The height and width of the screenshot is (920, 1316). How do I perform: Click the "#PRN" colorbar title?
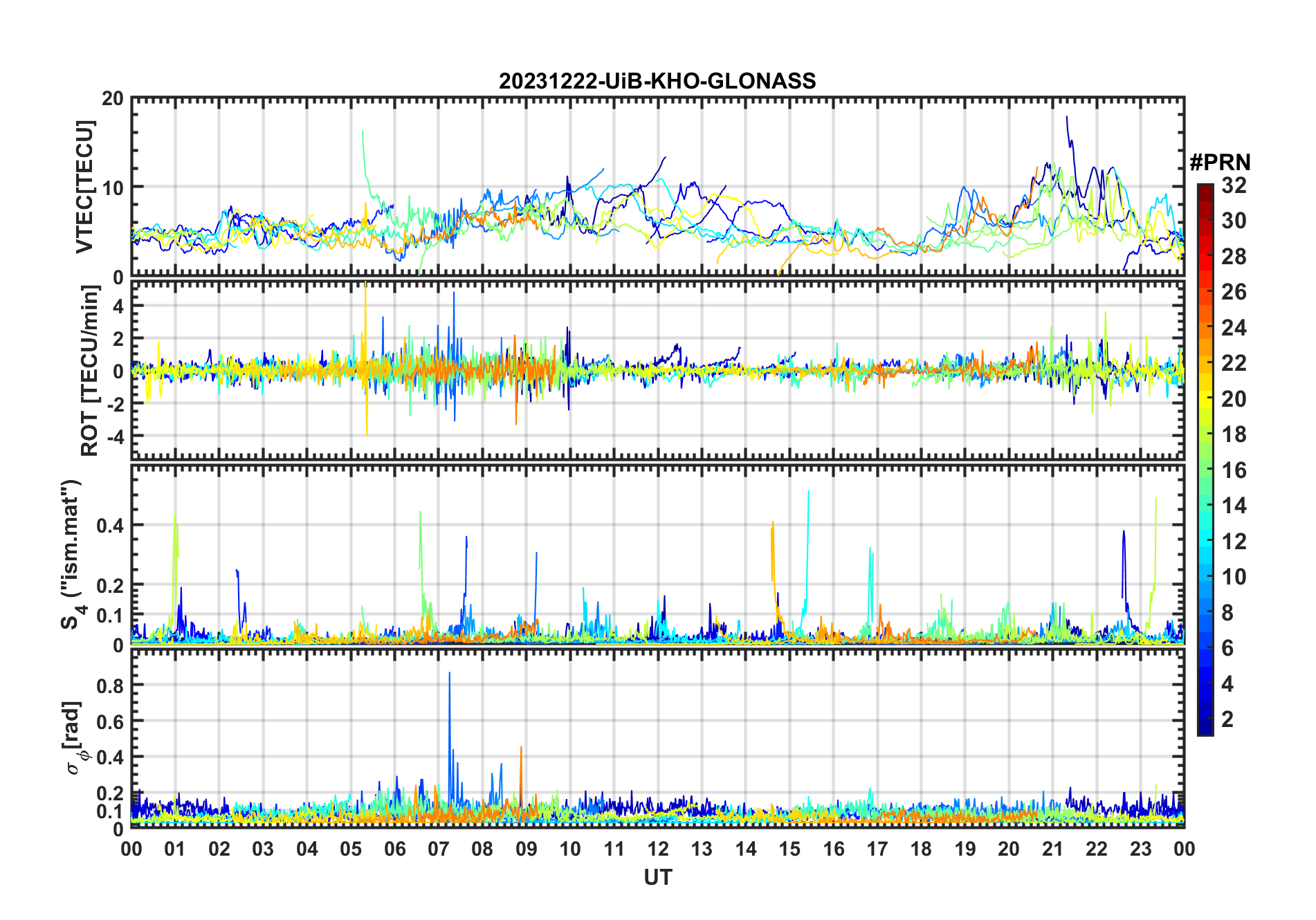1220,163
